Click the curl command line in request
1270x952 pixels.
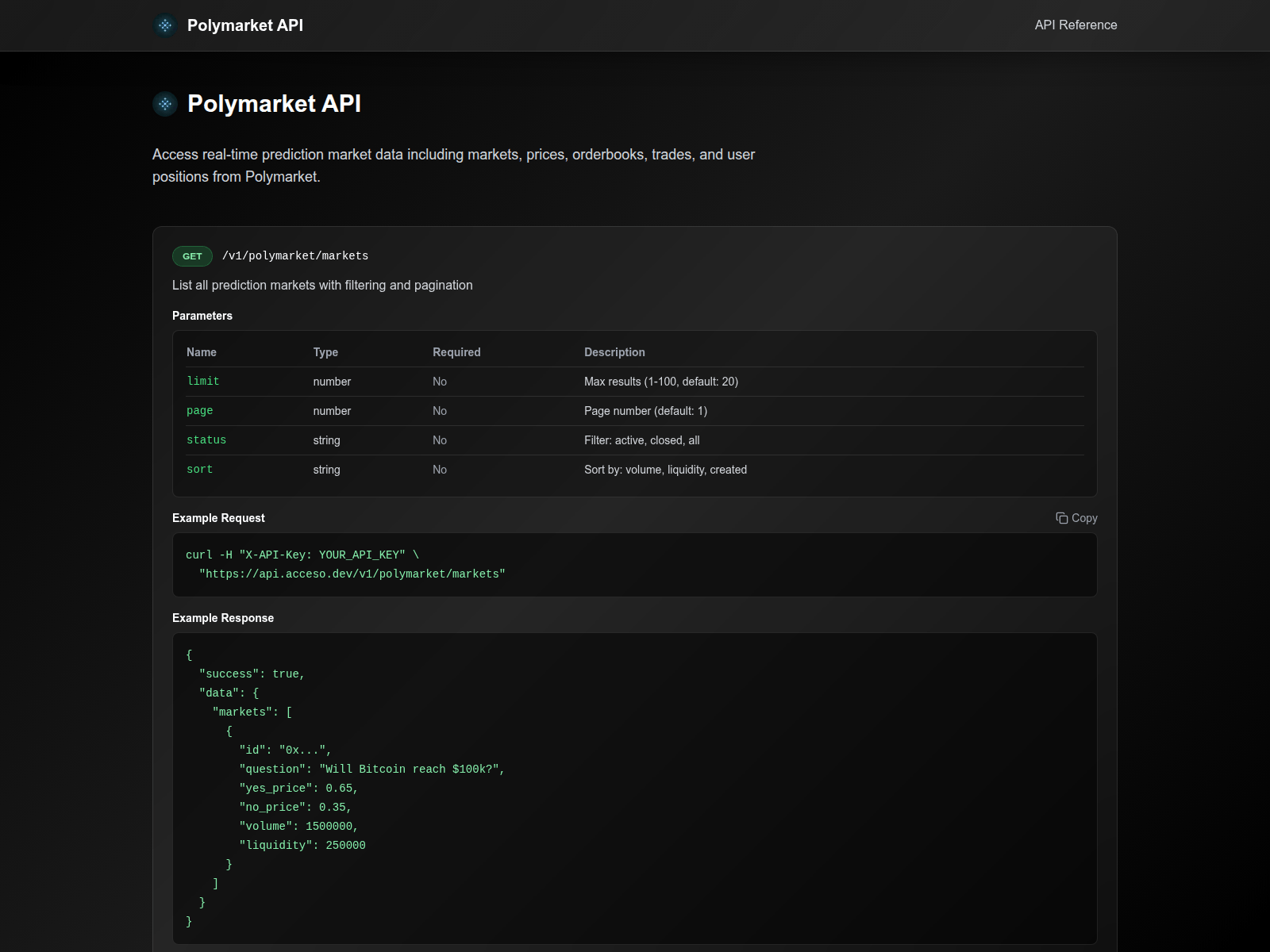(302, 555)
